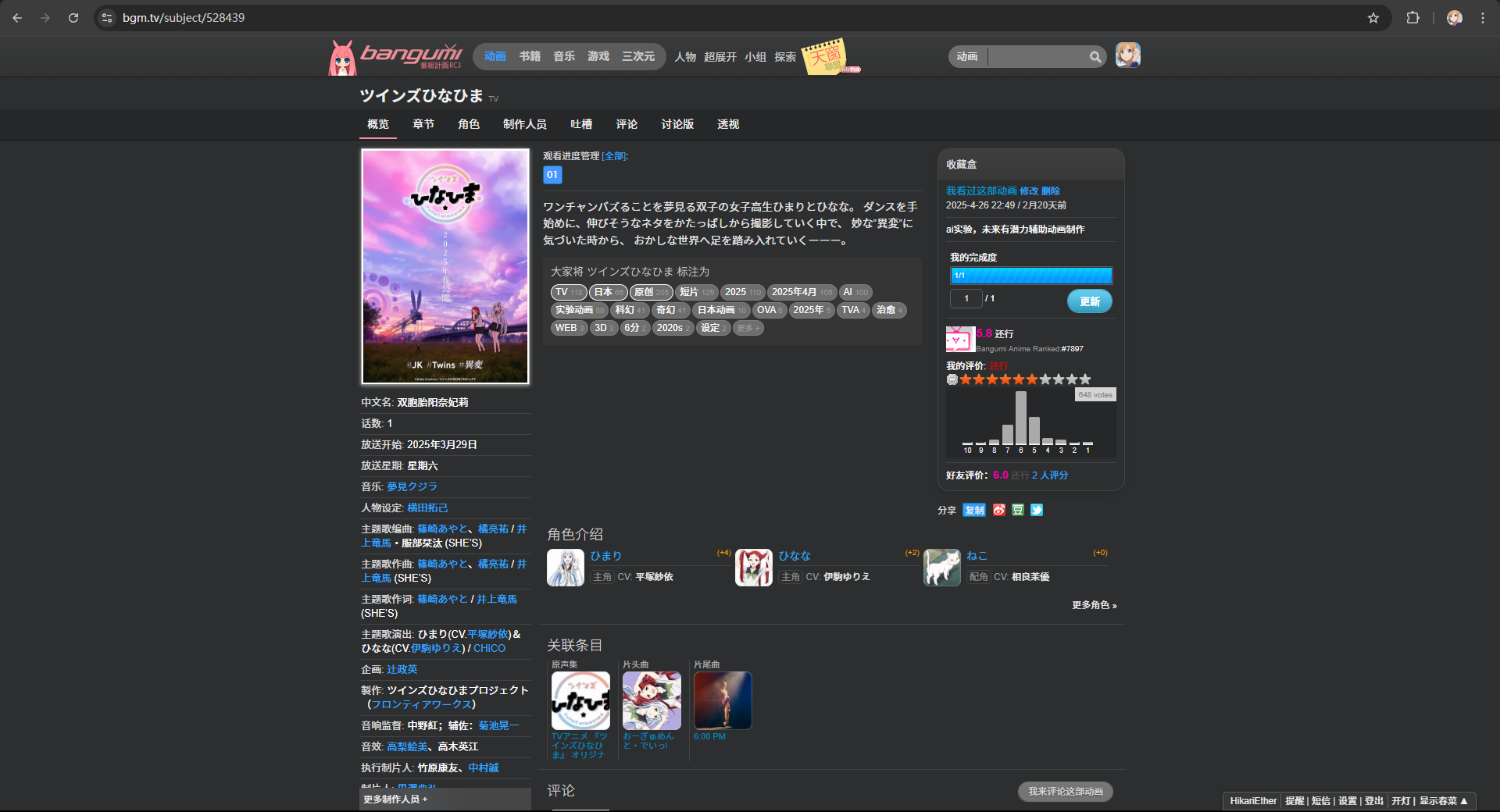Screen dimensions: 1500x812
Task: Open ねこ character portrait
Action: click(x=941, y=568)
